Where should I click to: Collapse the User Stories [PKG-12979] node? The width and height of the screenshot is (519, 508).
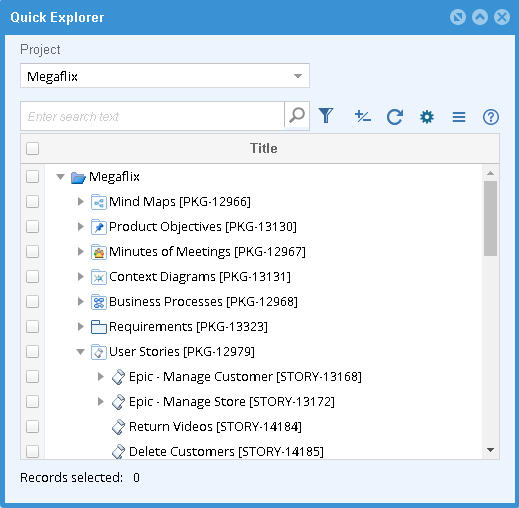(80, 351)
